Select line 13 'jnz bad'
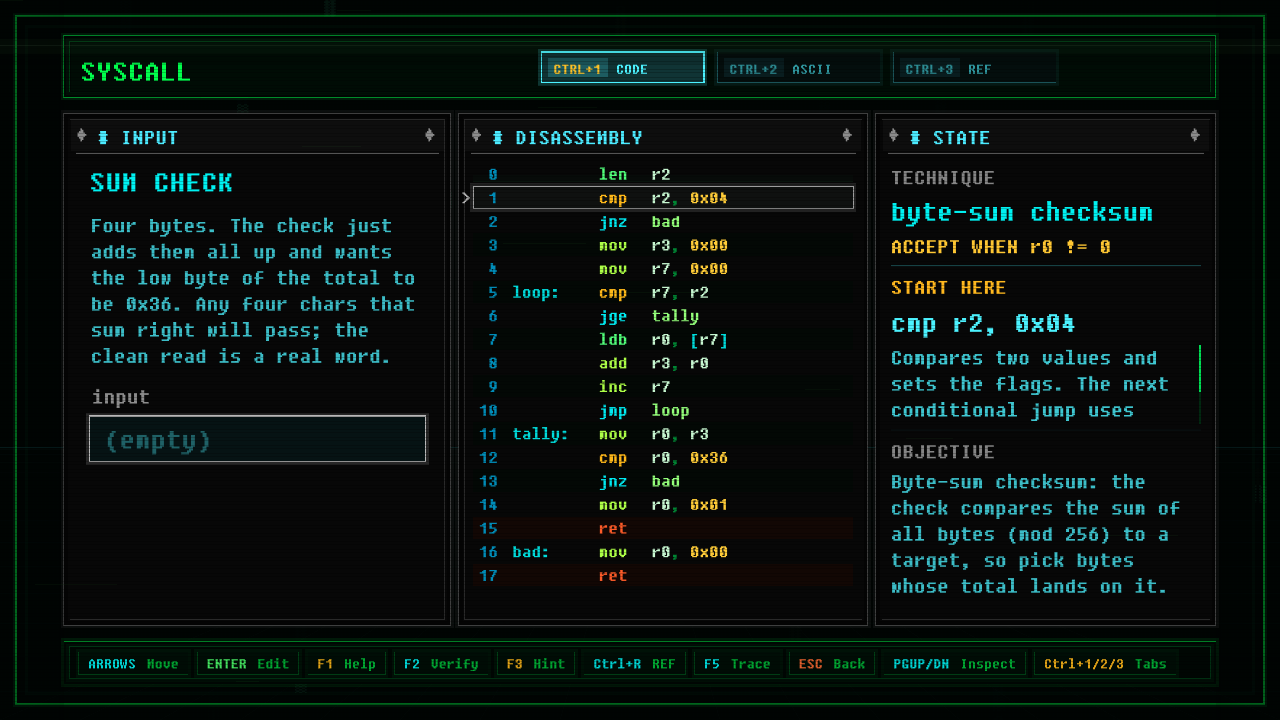 point(663,481)
